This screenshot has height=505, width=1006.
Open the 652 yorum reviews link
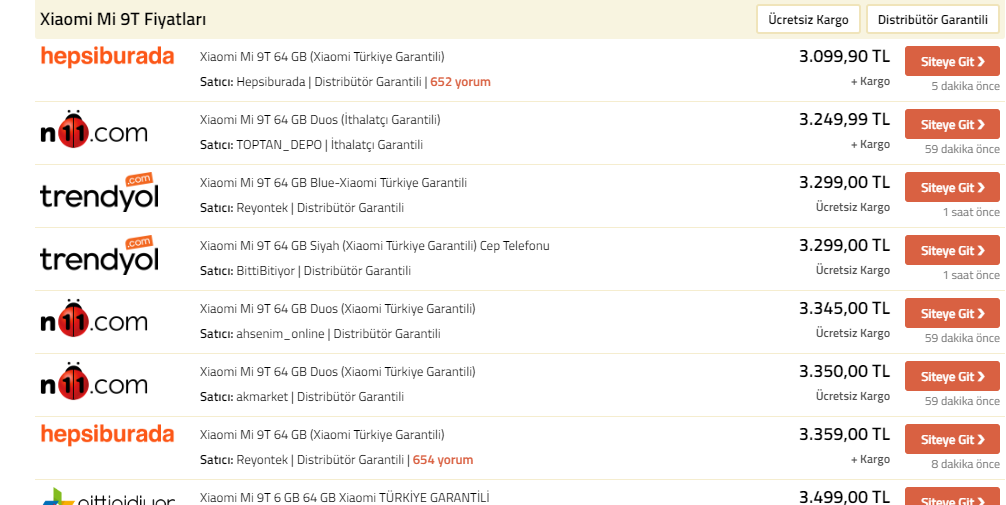point(460,81)
